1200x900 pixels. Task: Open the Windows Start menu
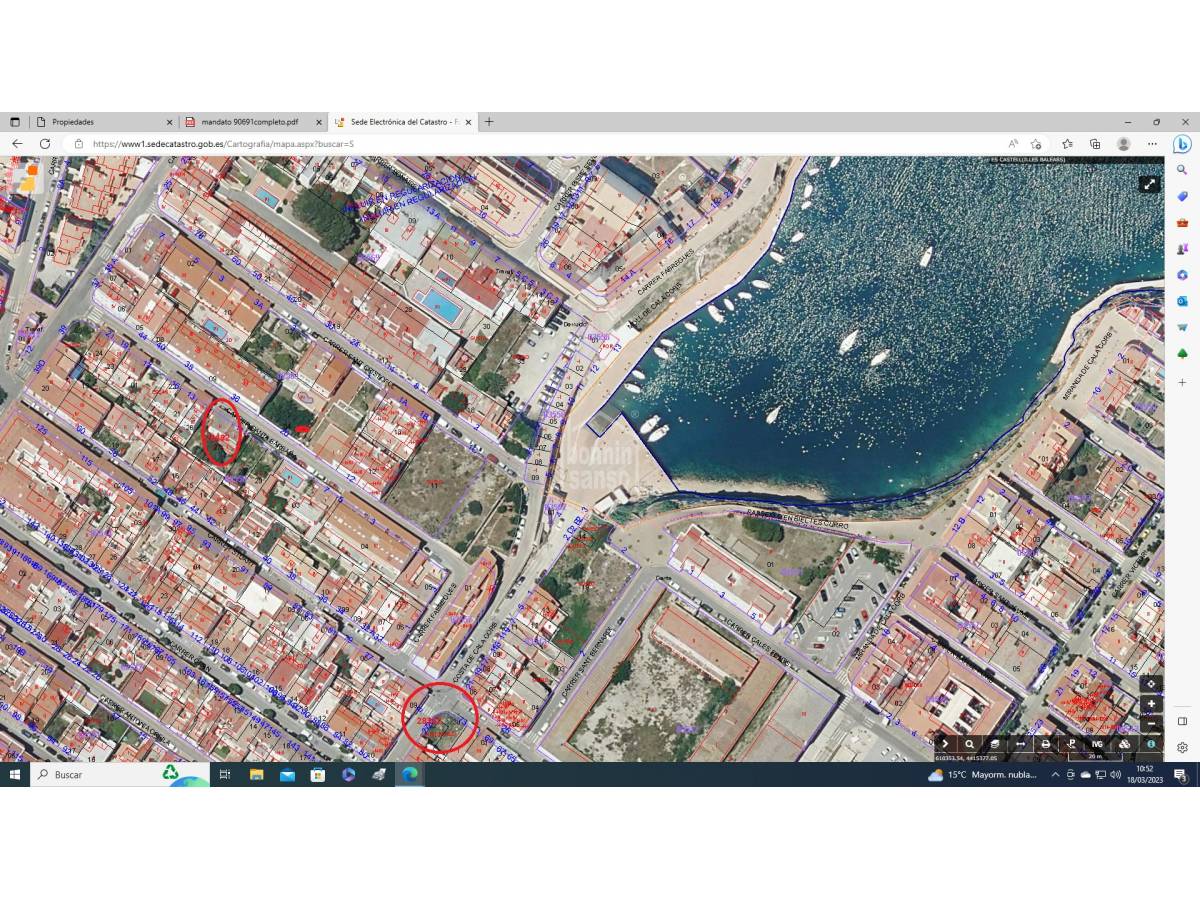(x=15, y=775)
